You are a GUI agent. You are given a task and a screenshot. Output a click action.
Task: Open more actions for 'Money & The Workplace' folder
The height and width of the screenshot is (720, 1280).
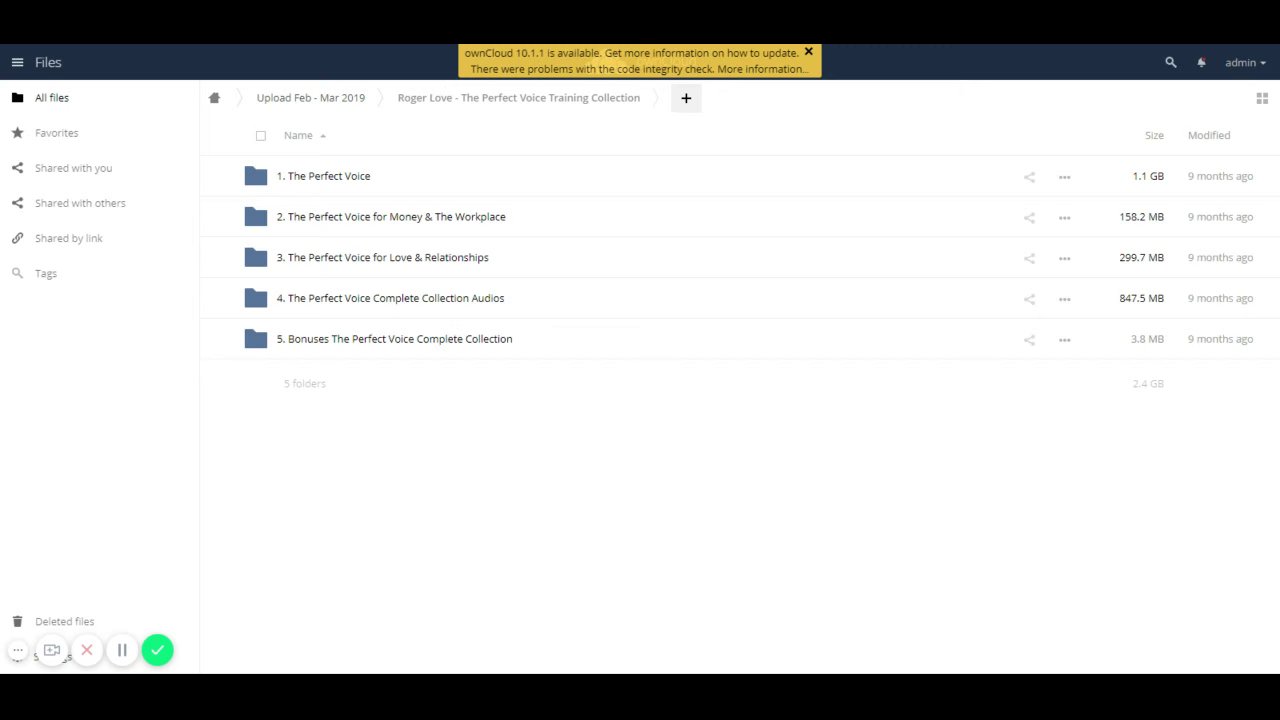click(x=1064, y=218)
